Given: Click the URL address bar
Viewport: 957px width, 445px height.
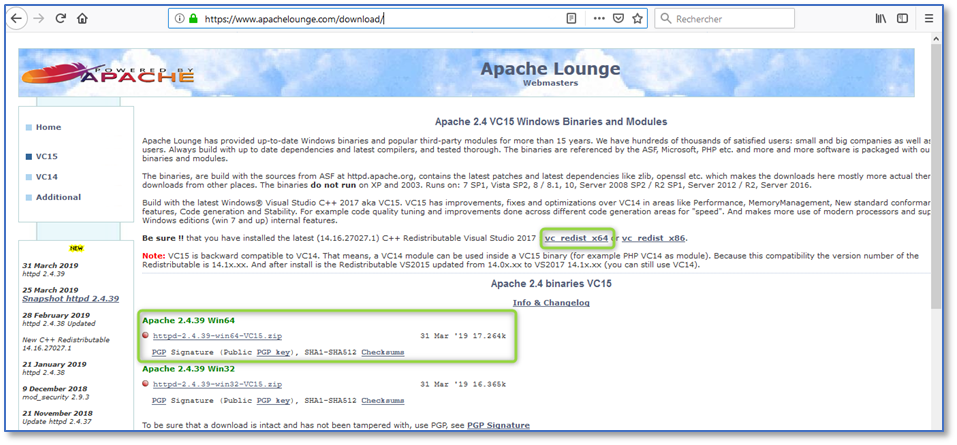Looking at the screenshot, I should pos(380,18).
